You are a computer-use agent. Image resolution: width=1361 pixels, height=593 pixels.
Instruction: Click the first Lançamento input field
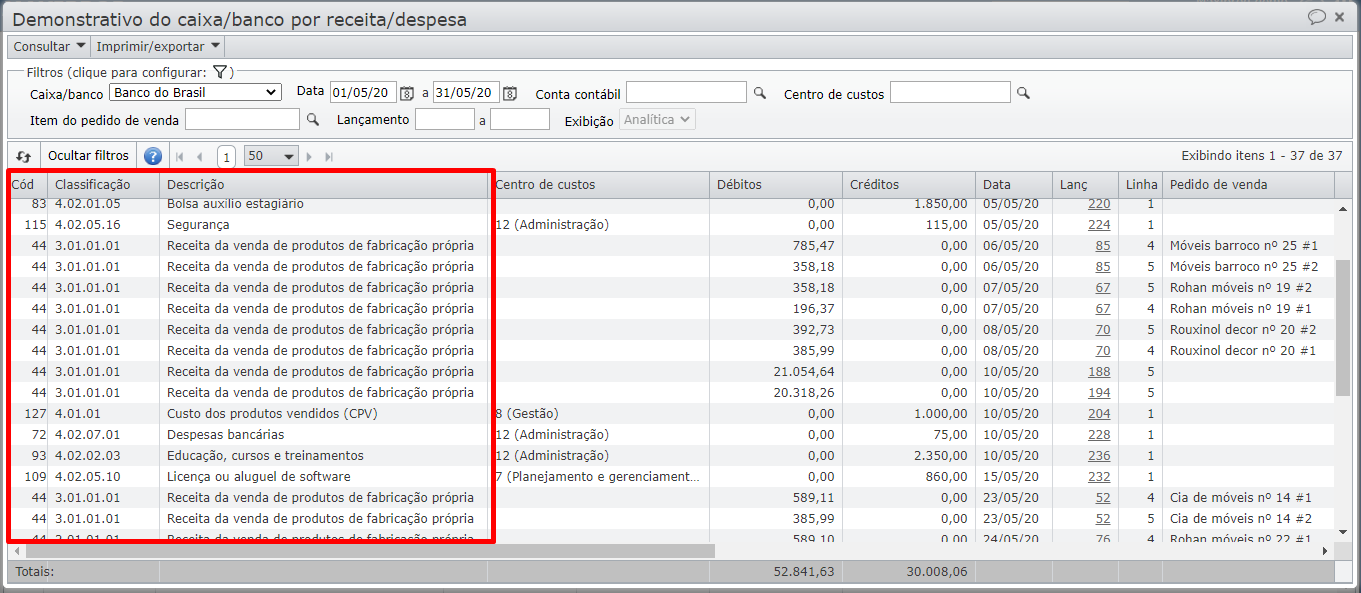444,120
